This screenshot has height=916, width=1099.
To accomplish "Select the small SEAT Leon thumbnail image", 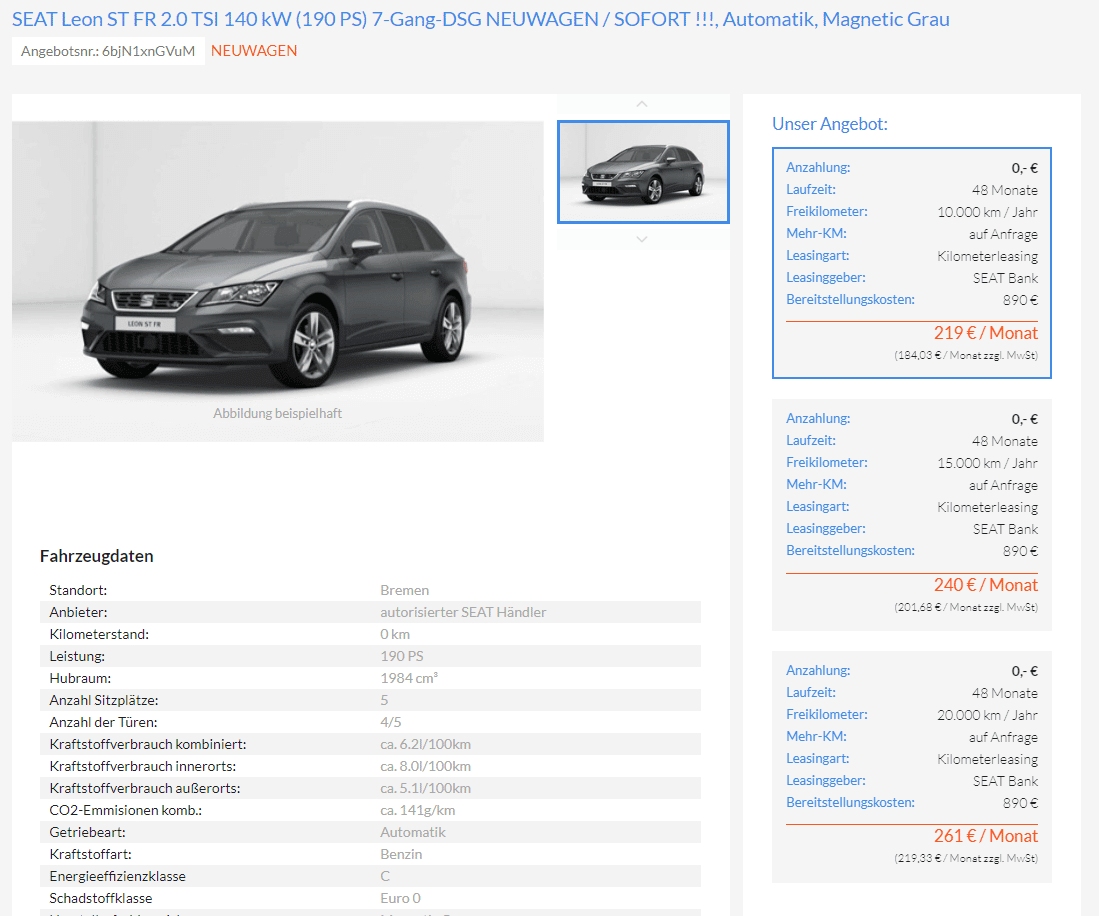I will point(643,172).
